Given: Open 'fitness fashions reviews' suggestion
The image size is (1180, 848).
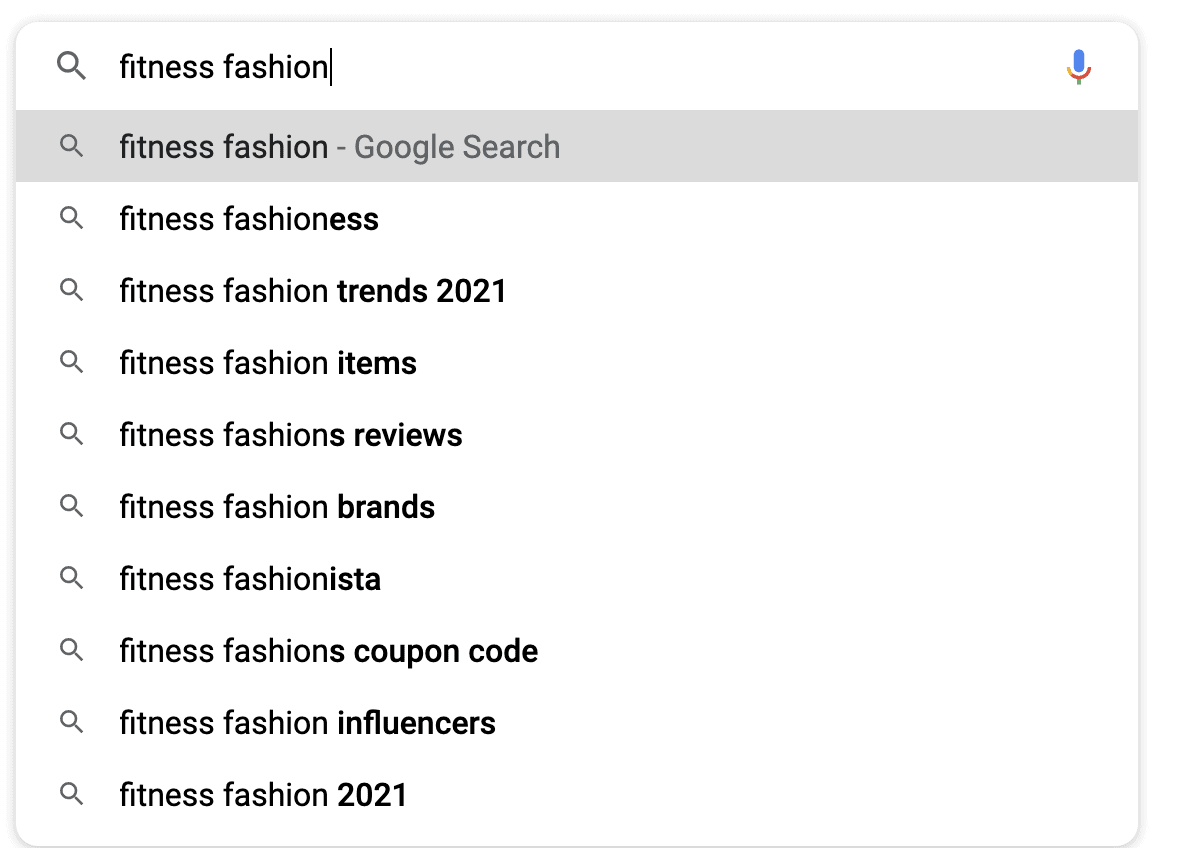Looking at the screenshot, I should (291, 435).
